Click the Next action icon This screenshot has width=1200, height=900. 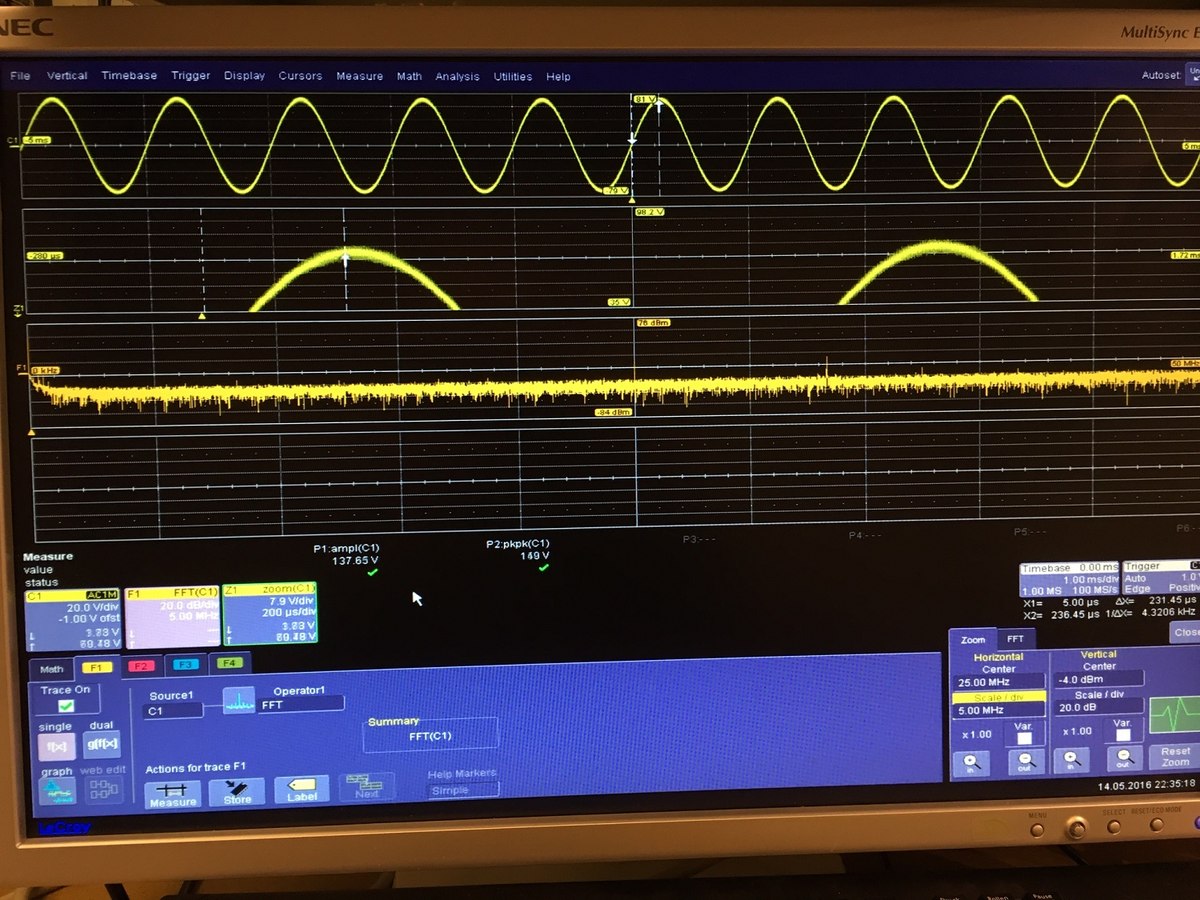[x=366, y=787]
